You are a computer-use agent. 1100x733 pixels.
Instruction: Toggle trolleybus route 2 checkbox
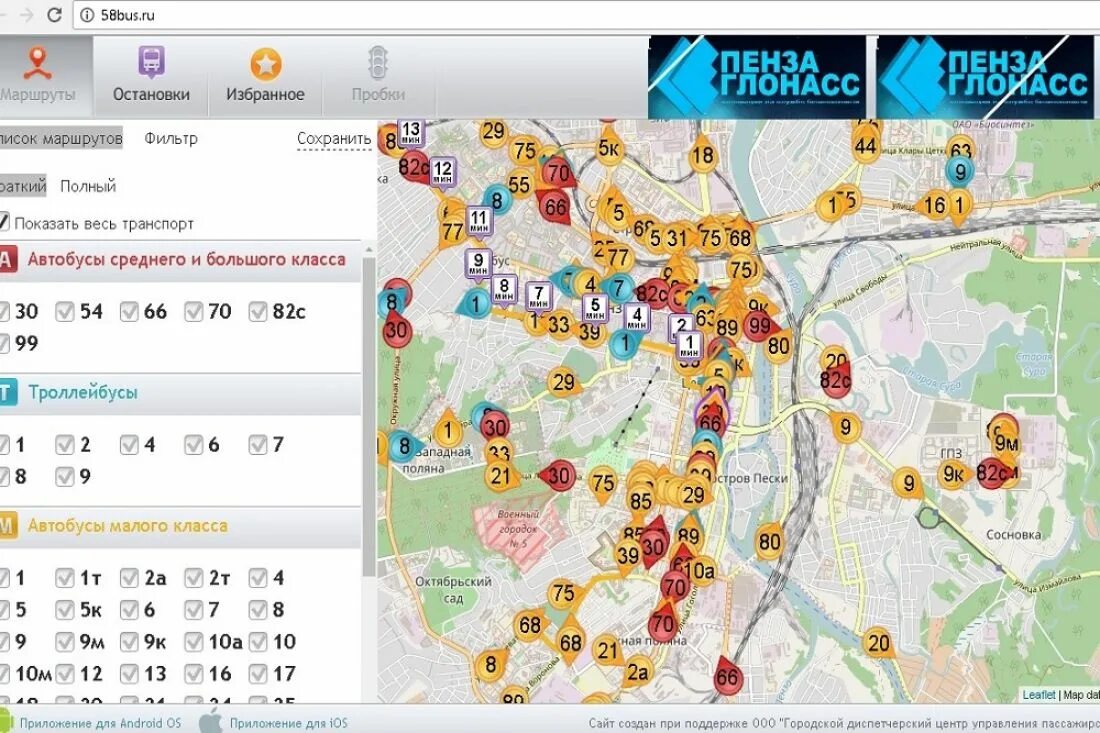[65, 445]
